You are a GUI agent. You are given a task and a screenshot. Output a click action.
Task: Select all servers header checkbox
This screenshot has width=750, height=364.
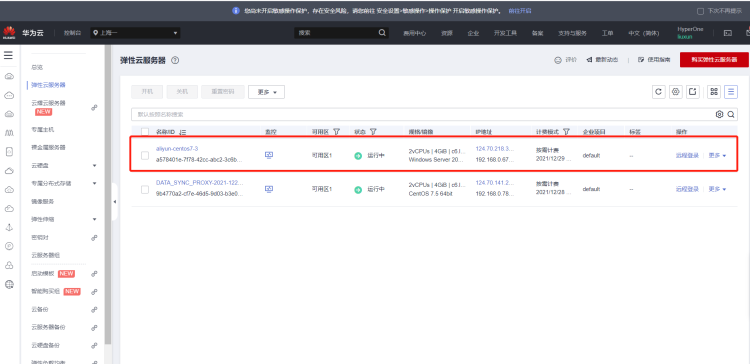tap(145, 132)
